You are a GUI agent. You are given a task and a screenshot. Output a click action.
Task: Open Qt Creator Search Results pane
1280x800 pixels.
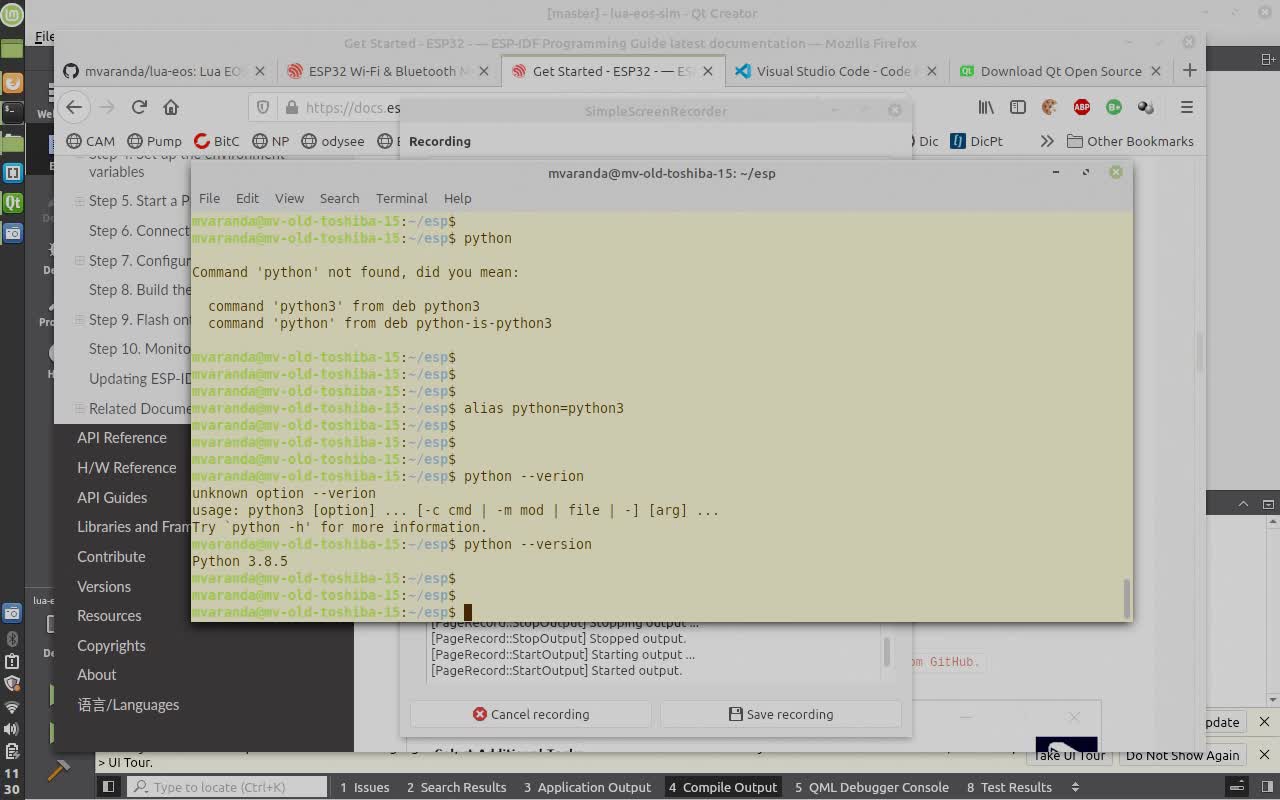456,787
